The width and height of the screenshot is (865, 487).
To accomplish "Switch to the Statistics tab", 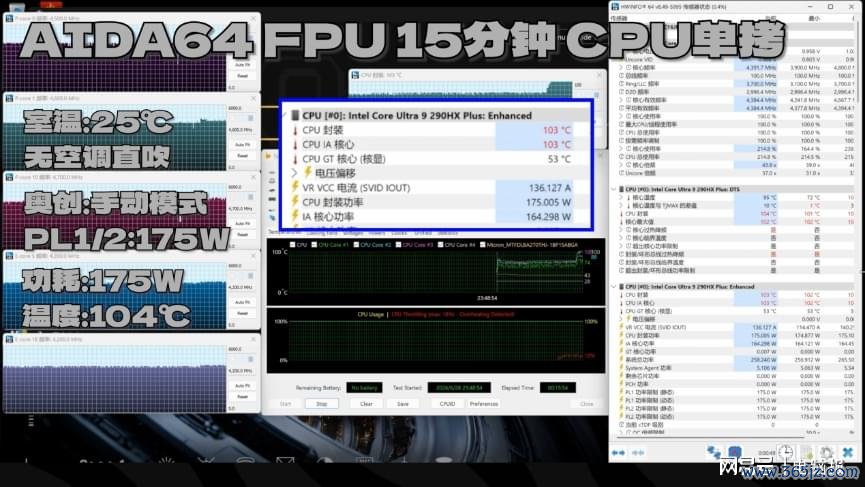I will [x=448, y=233].
